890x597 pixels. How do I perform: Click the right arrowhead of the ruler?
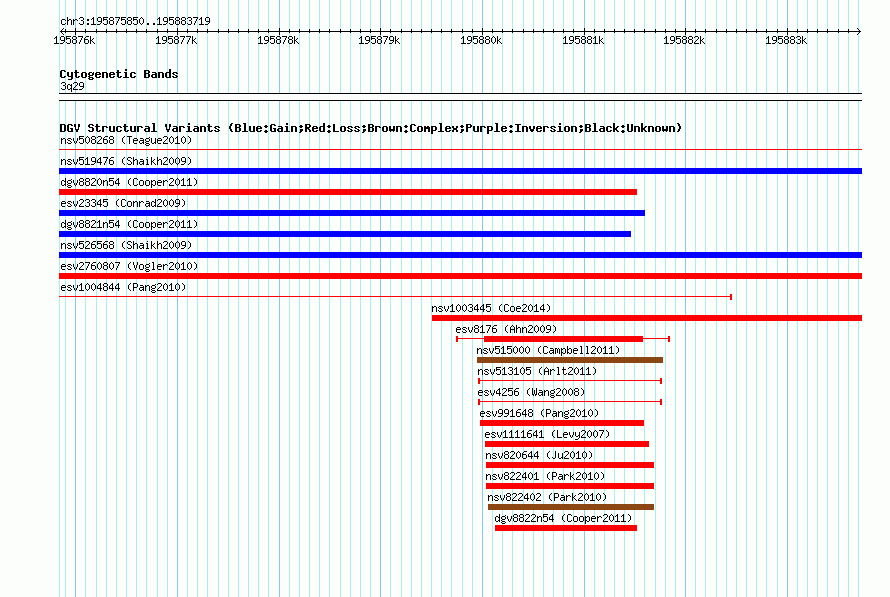coord(859,31)
